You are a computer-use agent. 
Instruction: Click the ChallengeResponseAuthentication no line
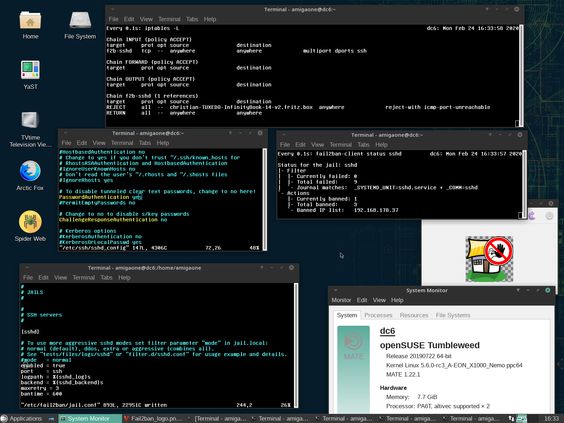click(x=113, y=219)
